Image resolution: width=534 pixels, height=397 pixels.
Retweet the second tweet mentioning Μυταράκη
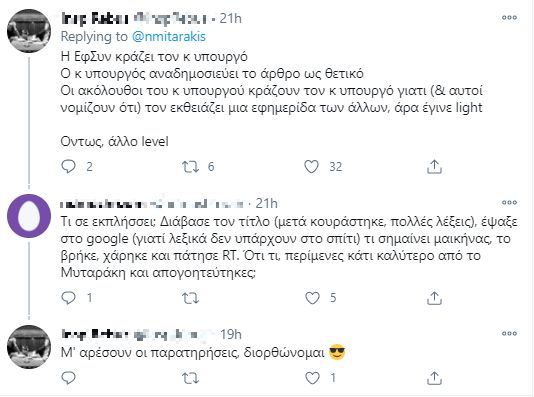(190, 298)
